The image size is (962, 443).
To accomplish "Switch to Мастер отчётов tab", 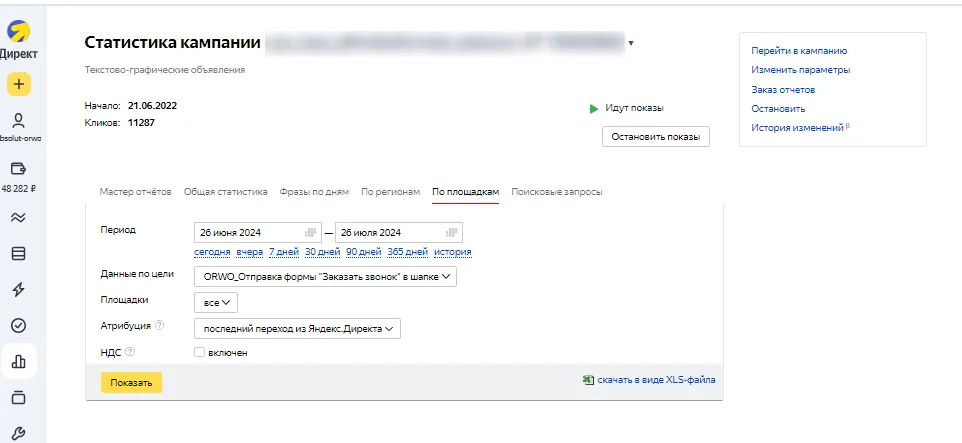I will [x=136, y=191].
